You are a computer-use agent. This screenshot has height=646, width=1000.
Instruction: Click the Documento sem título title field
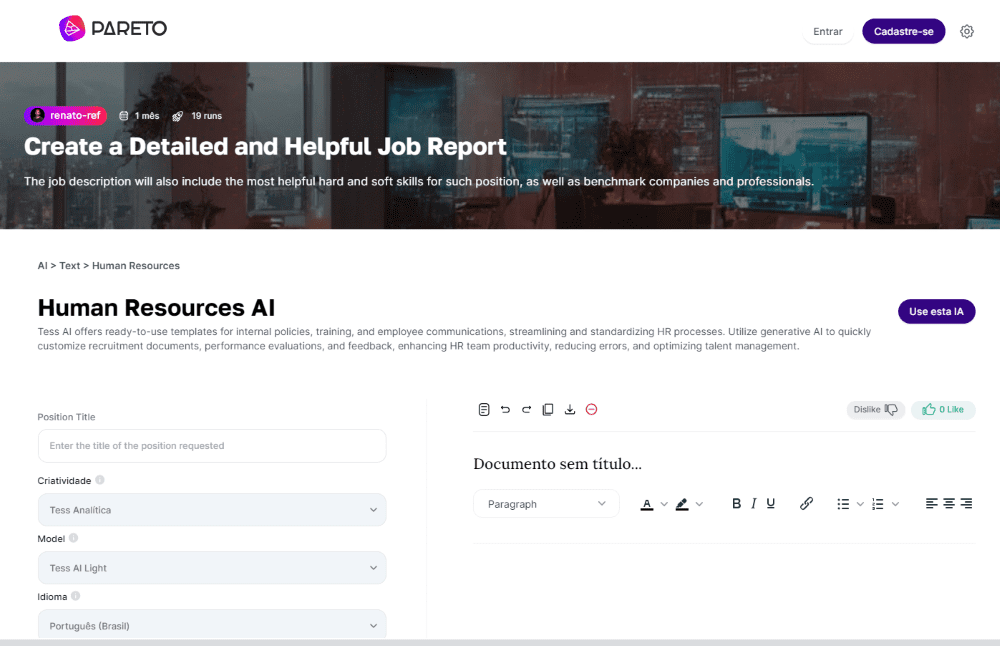557,464
